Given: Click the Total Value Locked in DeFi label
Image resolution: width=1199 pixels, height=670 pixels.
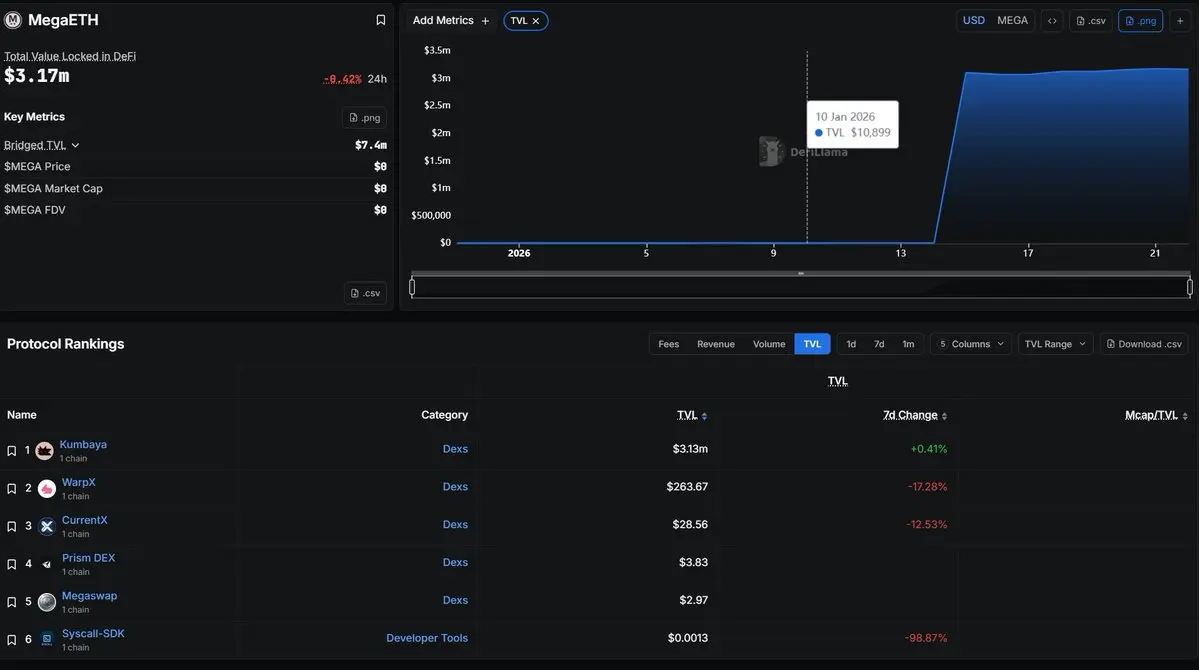Looking at the screenshot, I should [x=70, y=56].
